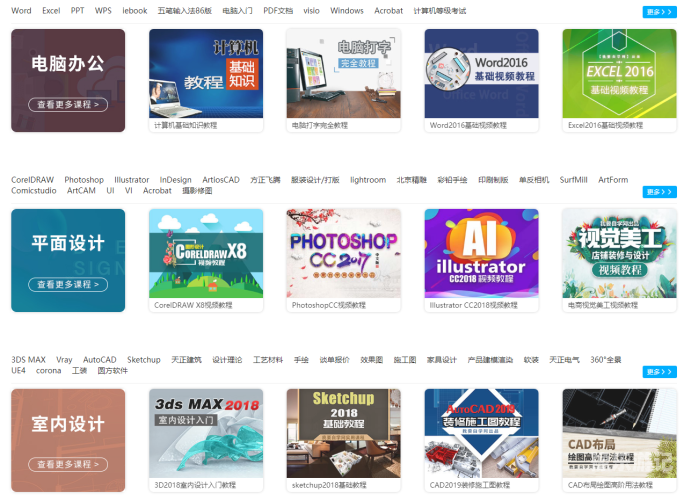Open the 室内设计 category card
Viewport: 684px width, 500px height.
(68, 441)
